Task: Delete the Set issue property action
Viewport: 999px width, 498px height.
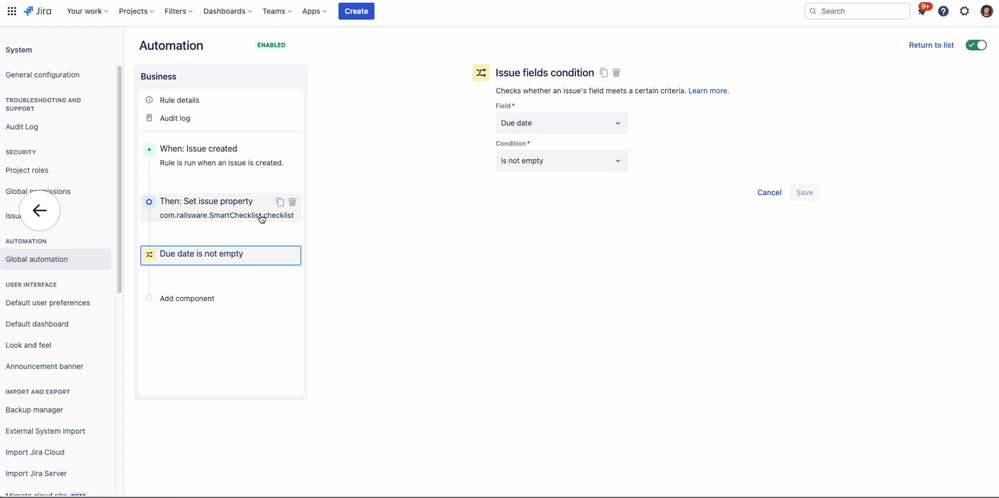Action: pos(292,202)
